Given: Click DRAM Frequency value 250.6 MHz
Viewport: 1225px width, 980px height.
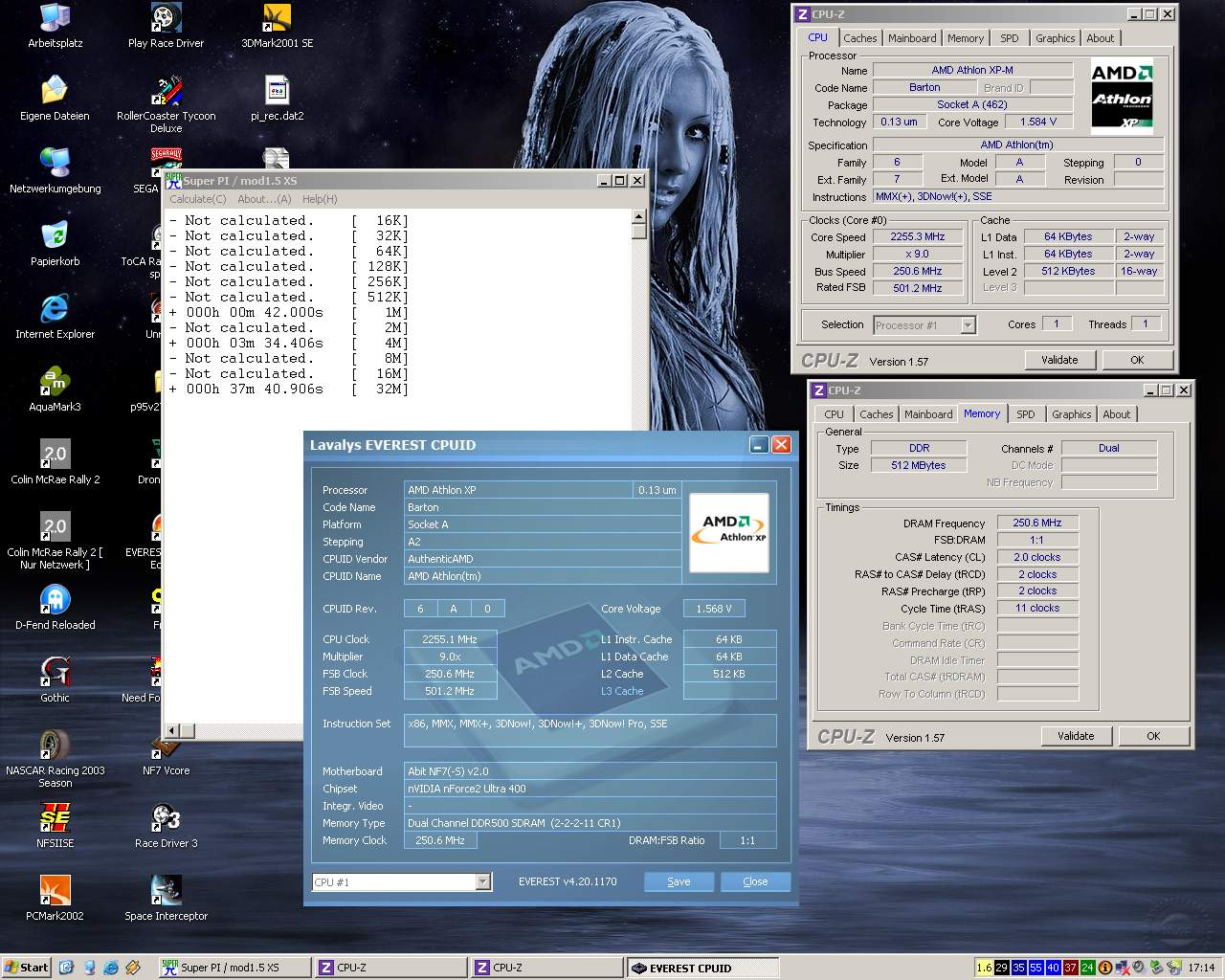Looking at the screenshot, I should [1037, 523].
